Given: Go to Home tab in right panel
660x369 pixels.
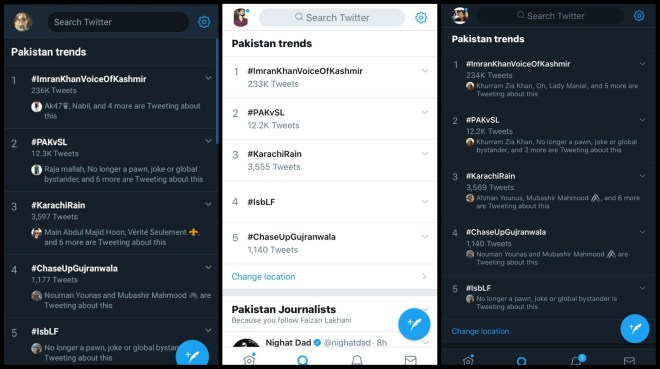Looking at the screenshot, I should click(468, 360).
